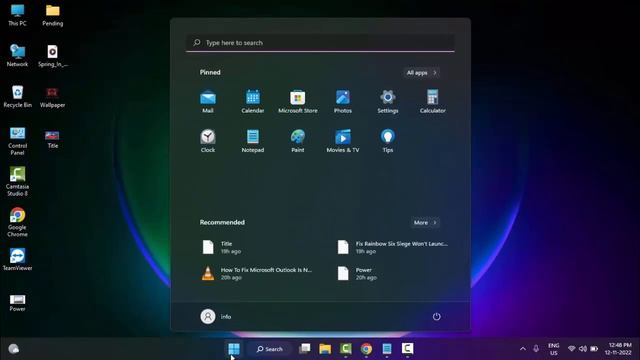
Task: Open File Explorer from the taskbar
Action: (325, 349)
